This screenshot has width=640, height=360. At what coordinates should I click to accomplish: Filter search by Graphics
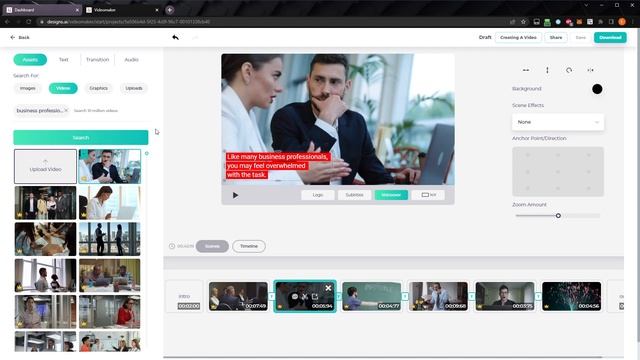click(98, 88)
